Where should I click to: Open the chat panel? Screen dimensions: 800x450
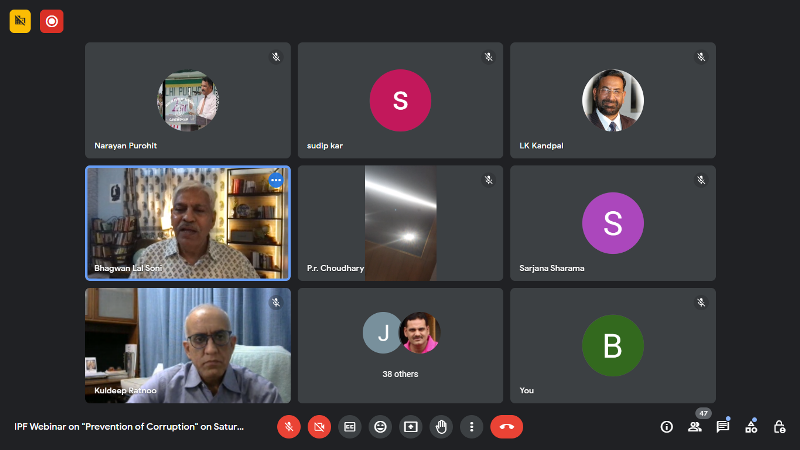coord(723,426)
